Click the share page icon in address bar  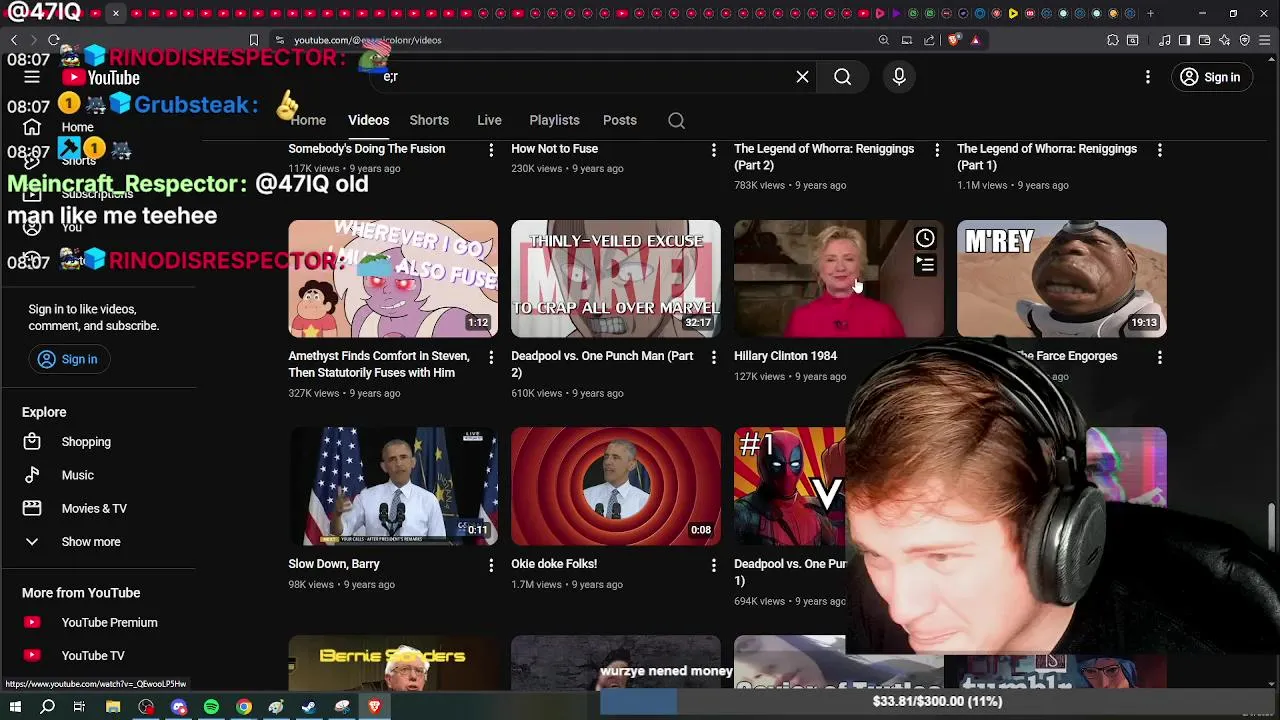[929, 40]
